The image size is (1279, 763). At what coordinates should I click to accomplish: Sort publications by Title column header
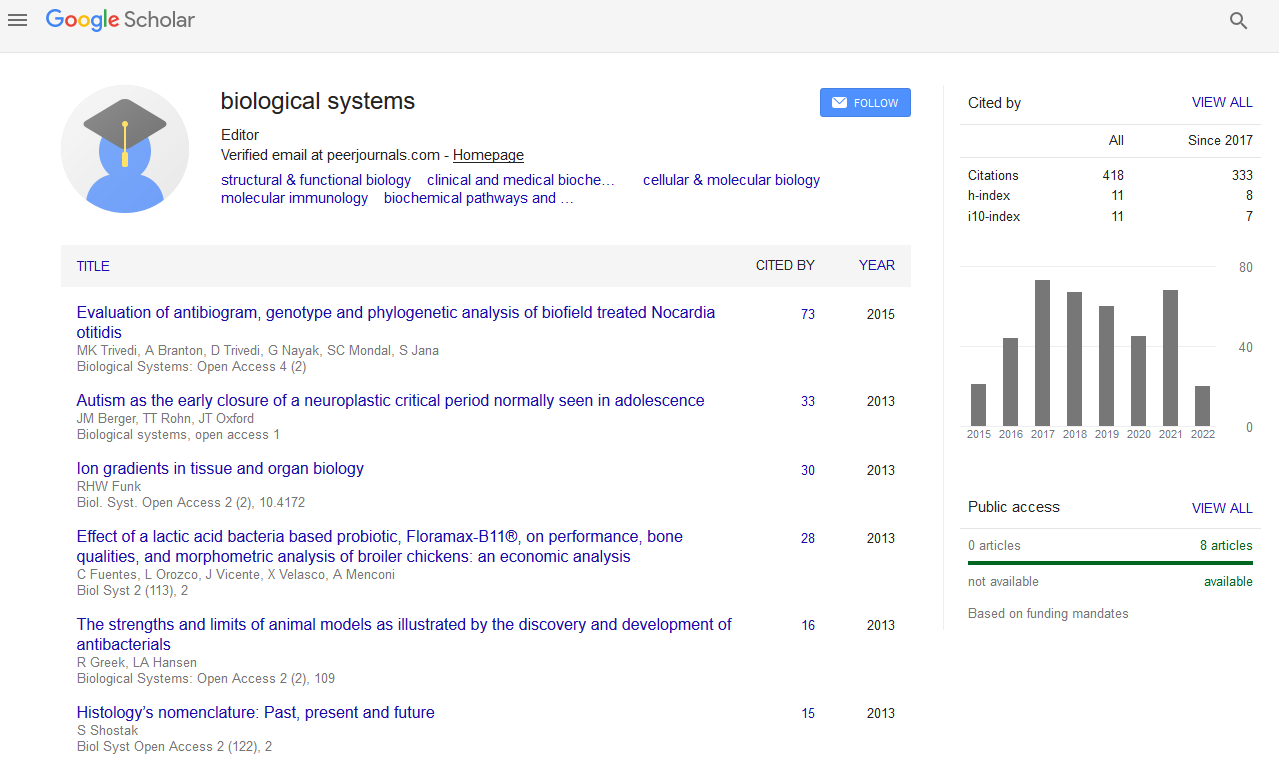point(93,266)
